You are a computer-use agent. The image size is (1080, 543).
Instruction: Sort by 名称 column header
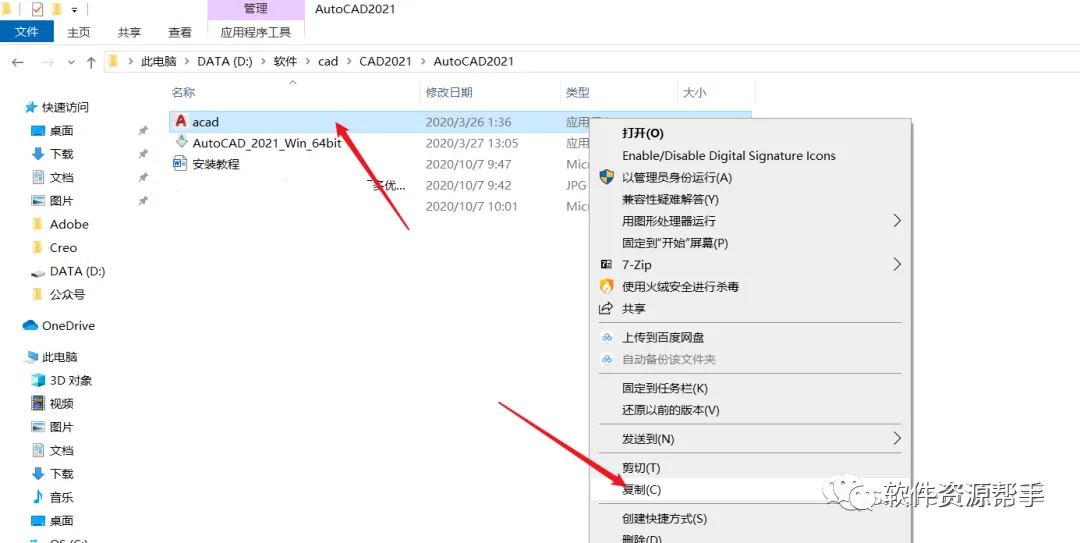point(183,92)
